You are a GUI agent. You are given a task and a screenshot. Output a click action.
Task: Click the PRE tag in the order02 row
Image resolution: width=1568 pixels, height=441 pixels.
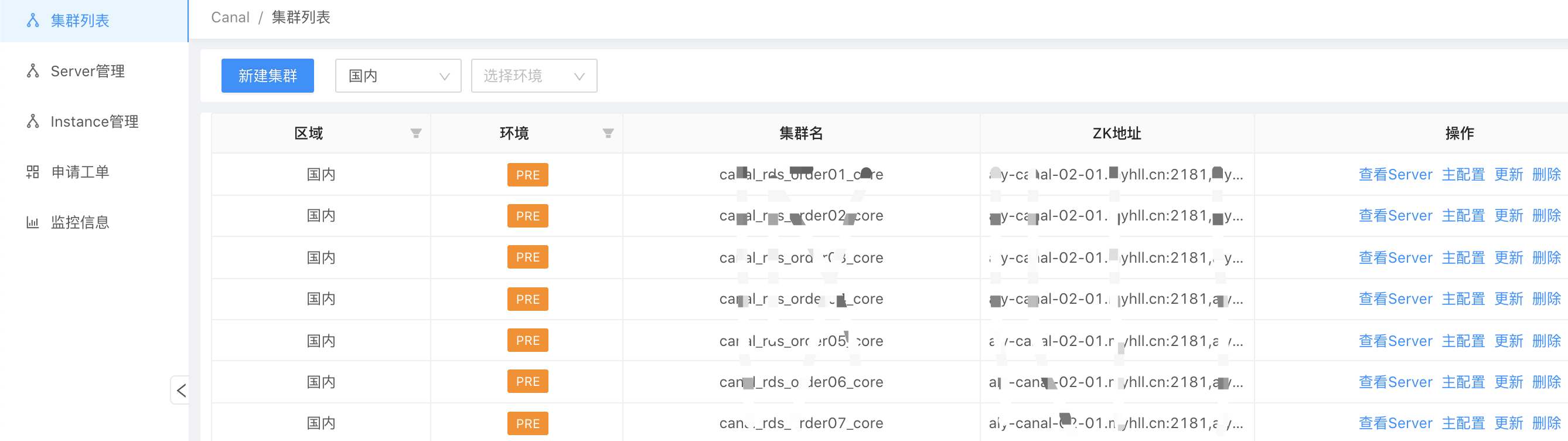[528, 216]
